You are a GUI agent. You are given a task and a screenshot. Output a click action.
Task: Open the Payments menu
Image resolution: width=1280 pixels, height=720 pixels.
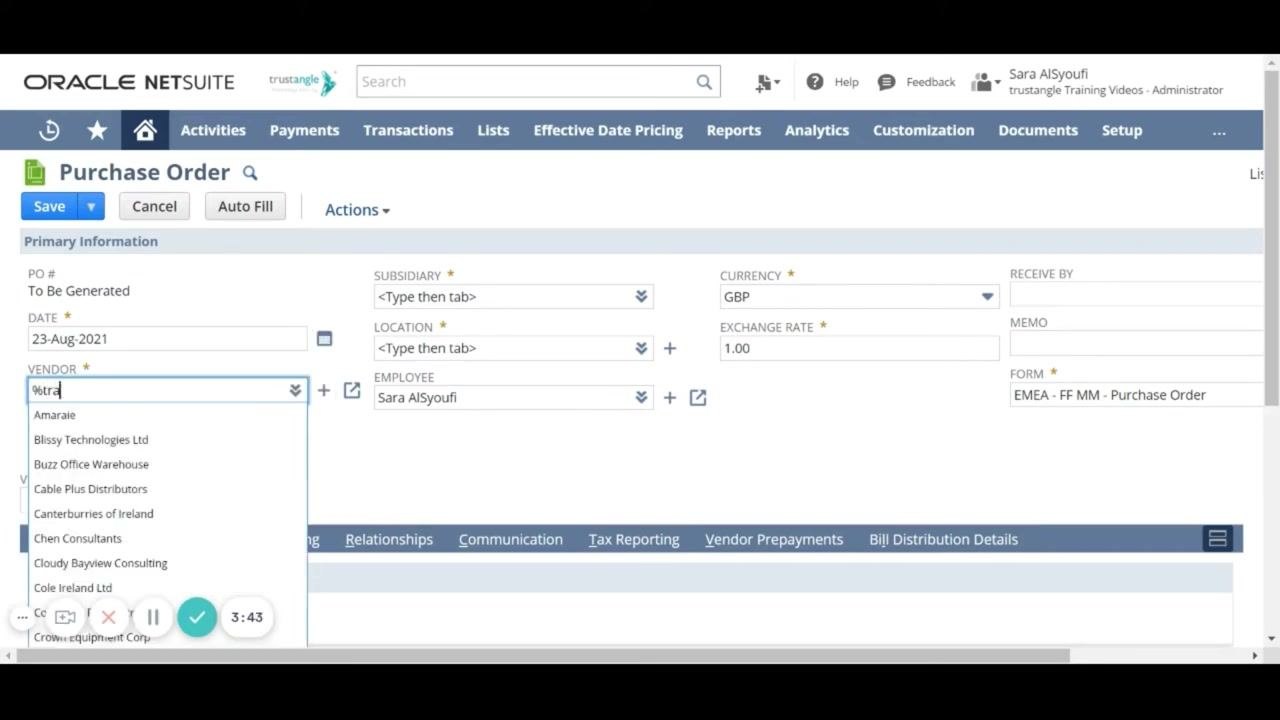click(305, 130)
